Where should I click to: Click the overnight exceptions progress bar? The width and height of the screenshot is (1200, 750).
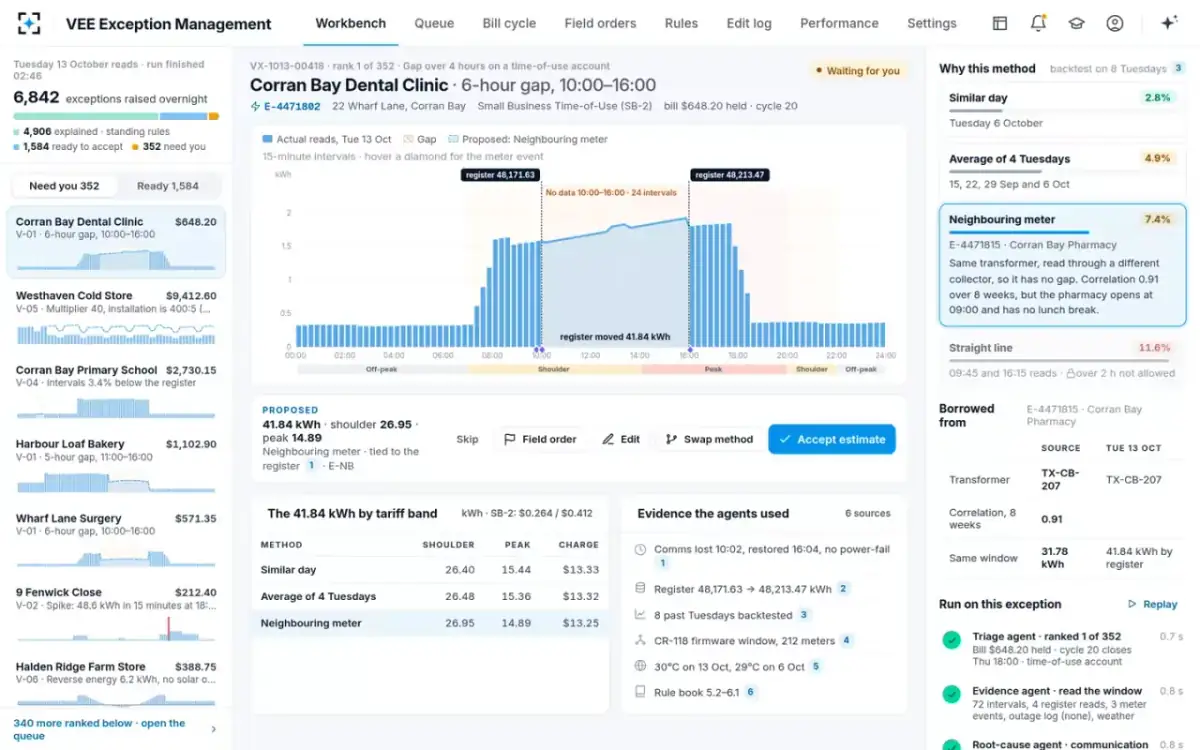[116, 116]
